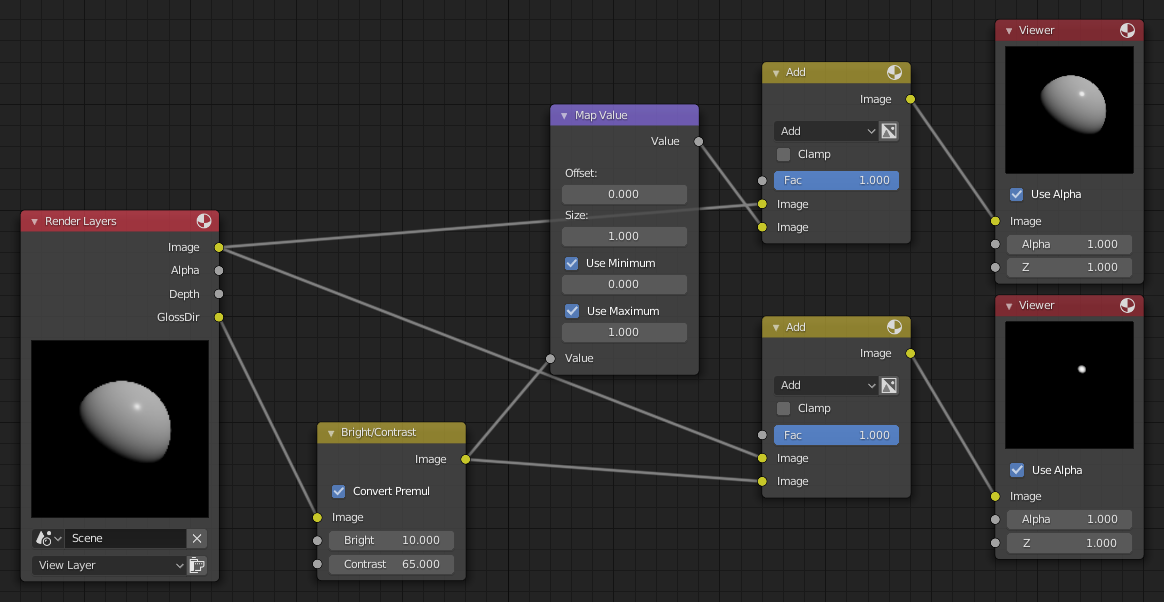The width and height of the screenshot is (1164, 602).
Task: Click the preview sphere on the bottom Viewer node
Action: 1129,306
